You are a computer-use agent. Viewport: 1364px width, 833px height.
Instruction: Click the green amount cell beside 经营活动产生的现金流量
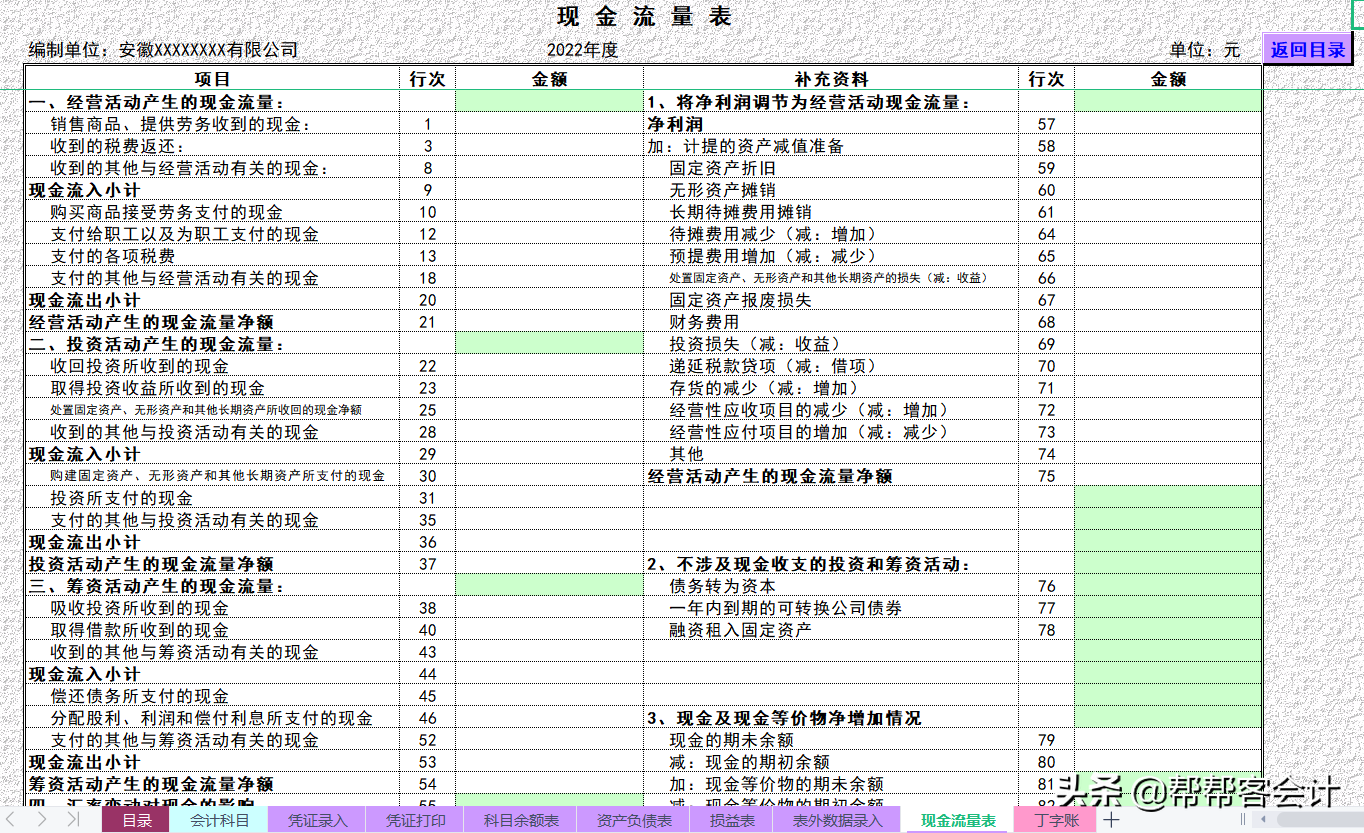(x=550, y=101)
